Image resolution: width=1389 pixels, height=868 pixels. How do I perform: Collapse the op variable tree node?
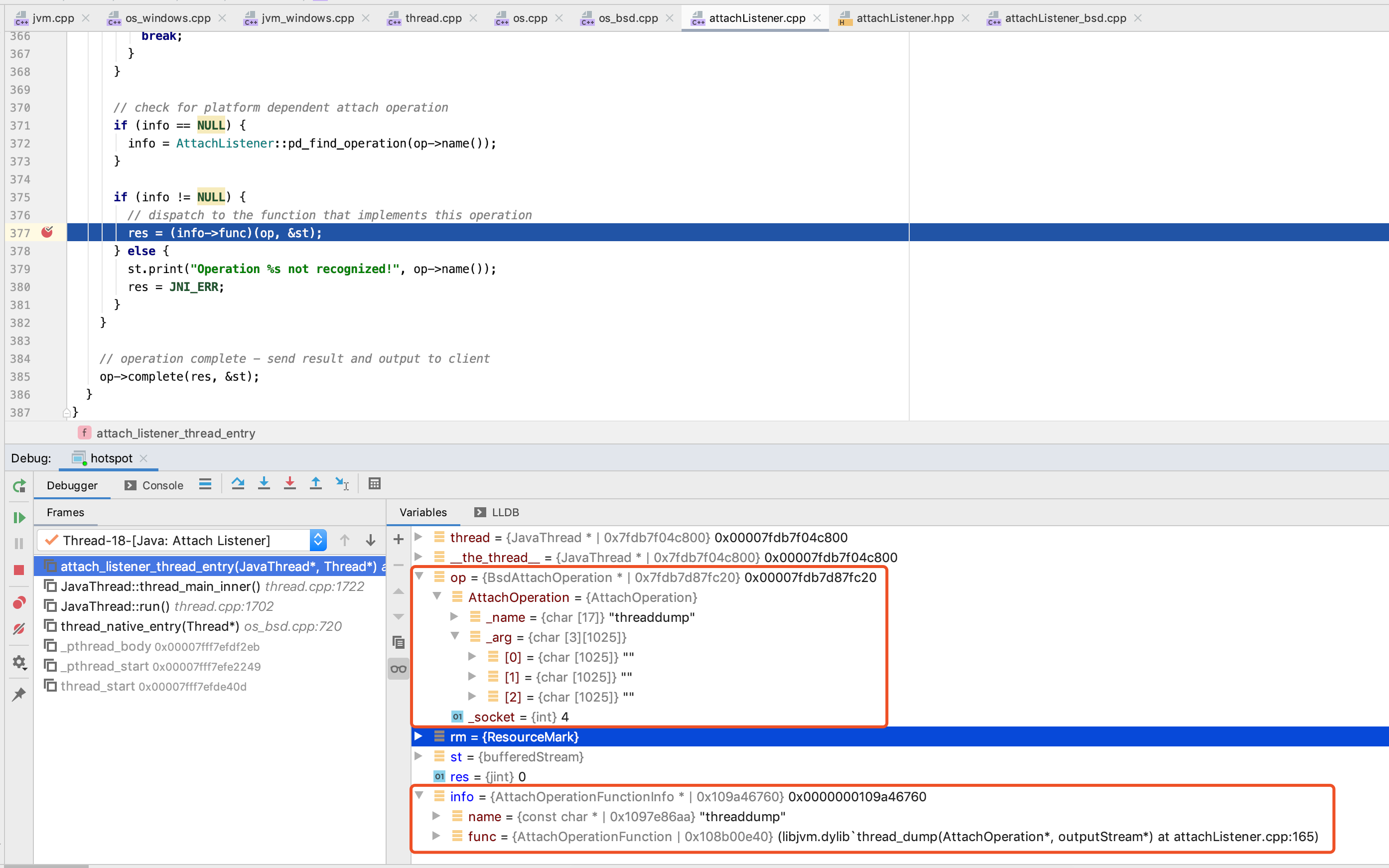[x=419, y=577]
